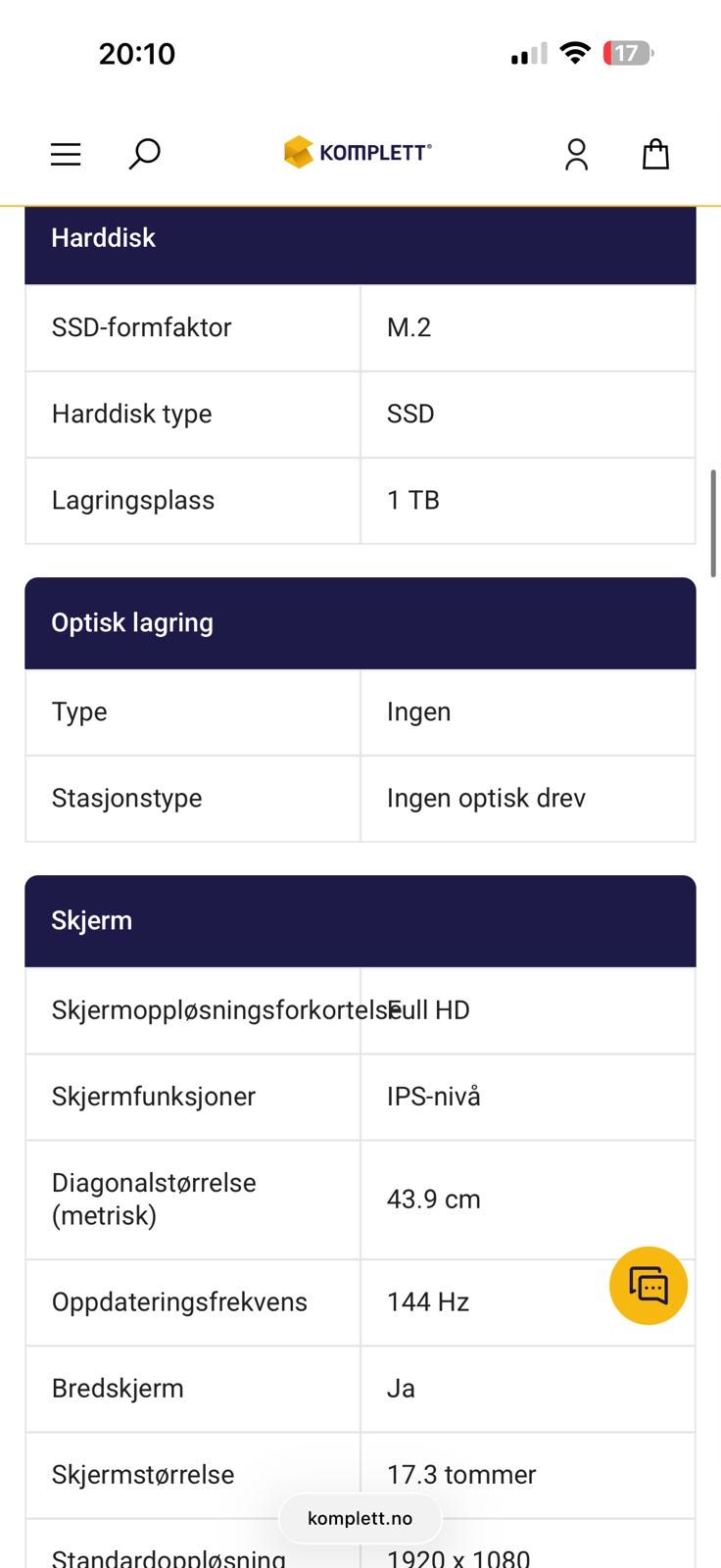
Task: Collapse the Harddisk section header
Action: click(360, 238)
